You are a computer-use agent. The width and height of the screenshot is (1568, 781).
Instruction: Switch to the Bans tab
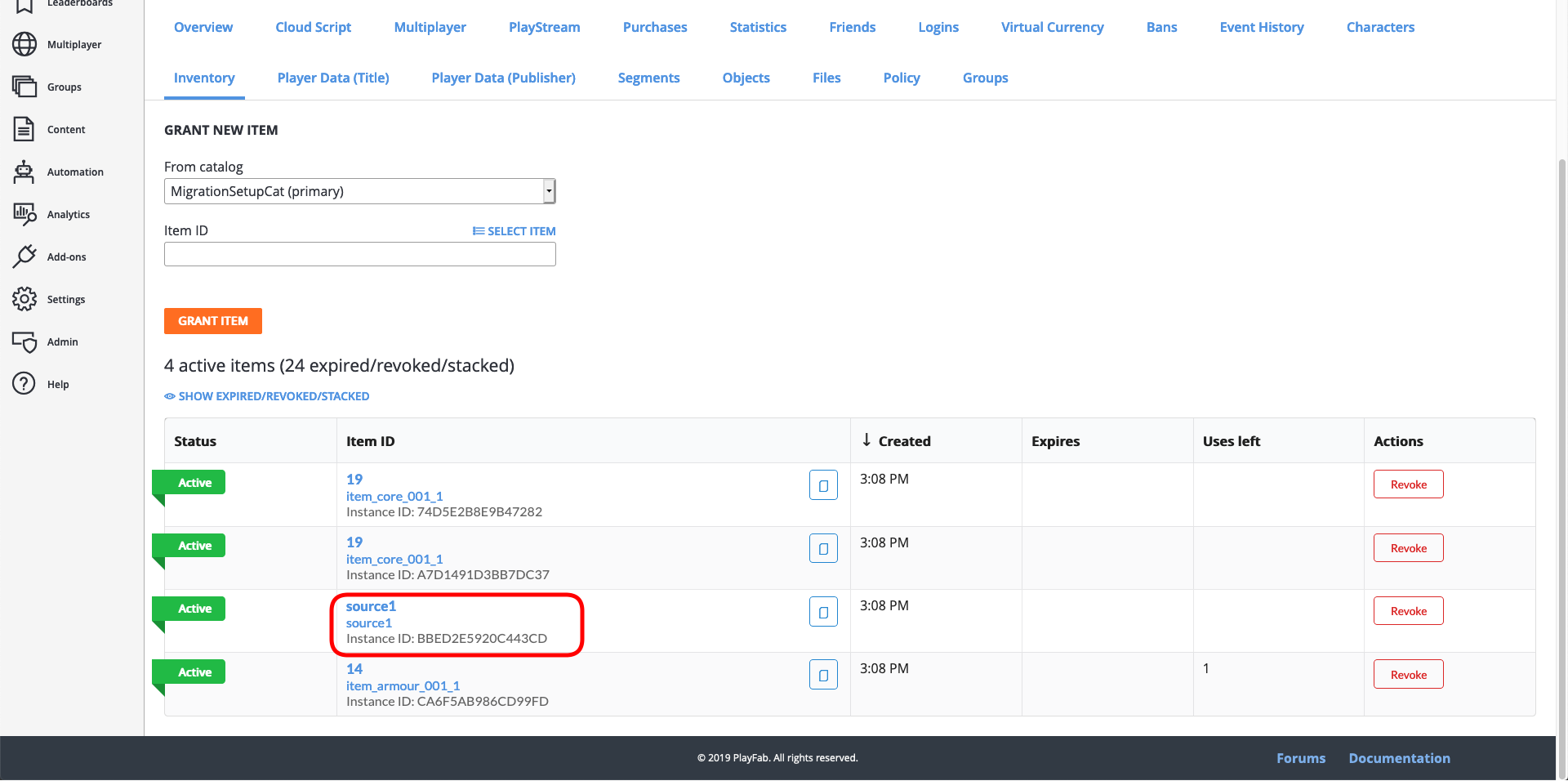pyautogui.click(x=1162, y=27)
